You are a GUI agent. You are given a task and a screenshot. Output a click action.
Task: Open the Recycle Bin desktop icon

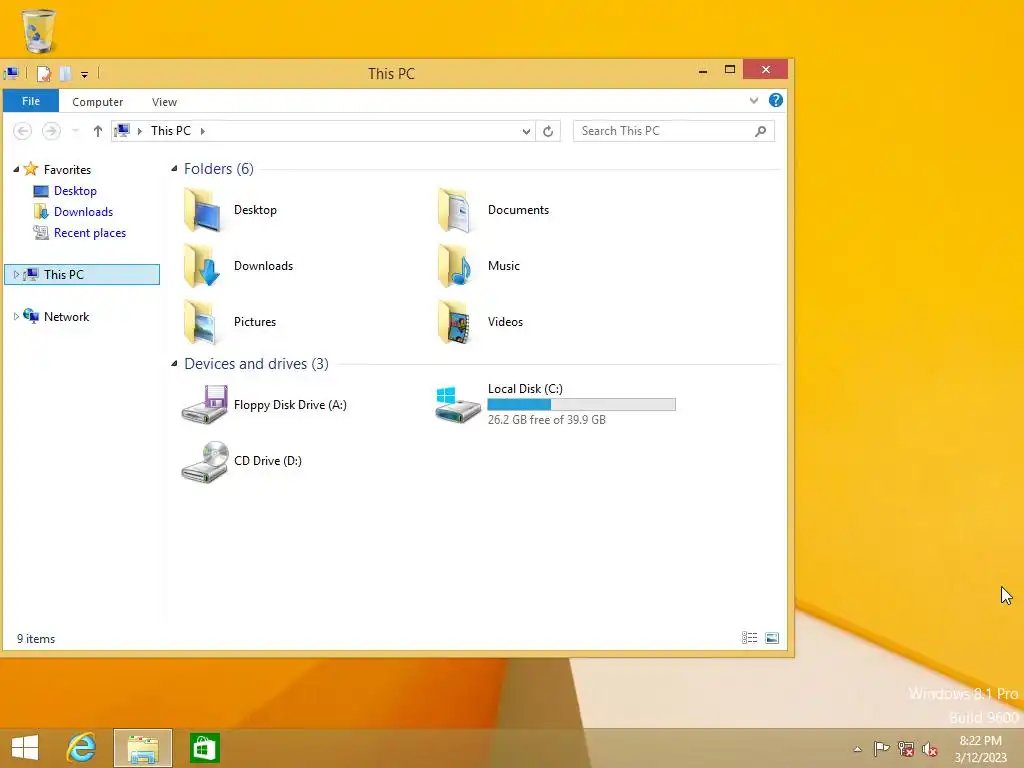pyautogui.click(x=39, y=30)
